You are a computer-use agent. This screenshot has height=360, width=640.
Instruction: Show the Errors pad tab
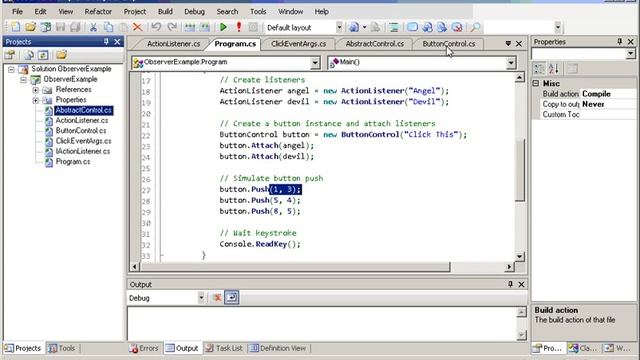click(x=144, y=348)
